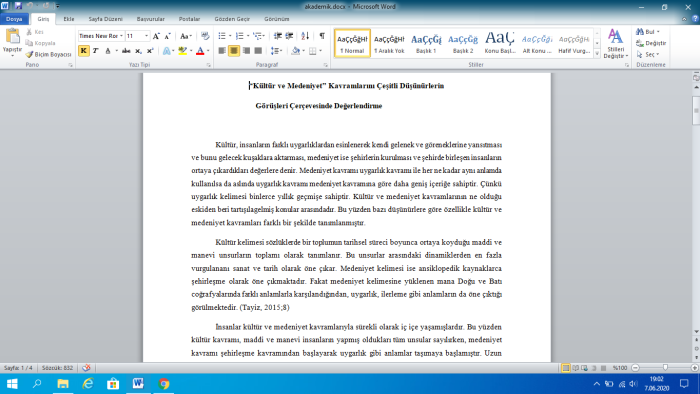Apply yellow text highlight color
The width and height of the screenshot is (700, 394).
182,51
